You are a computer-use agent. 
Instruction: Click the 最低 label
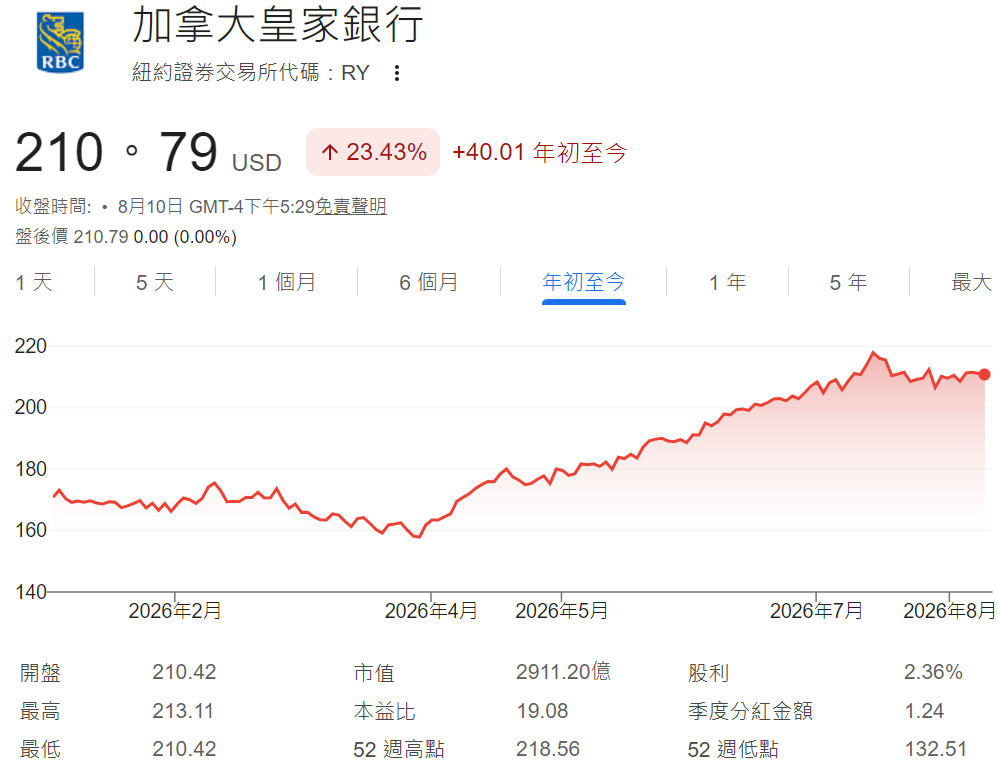coord(40,749)
